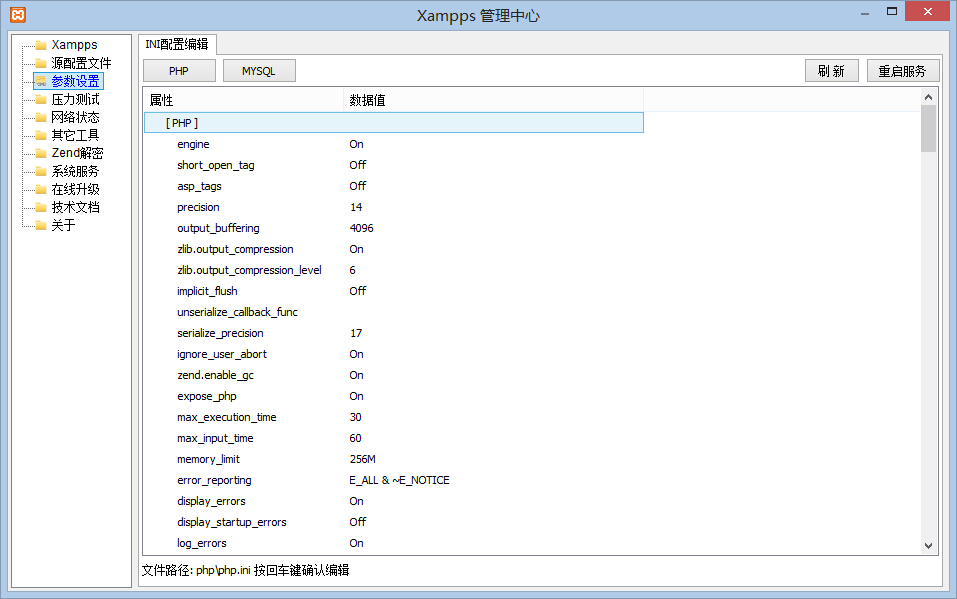957x599 pixels.
Task: Click folder icon beside 网络状态
Action: click(41, 117)
